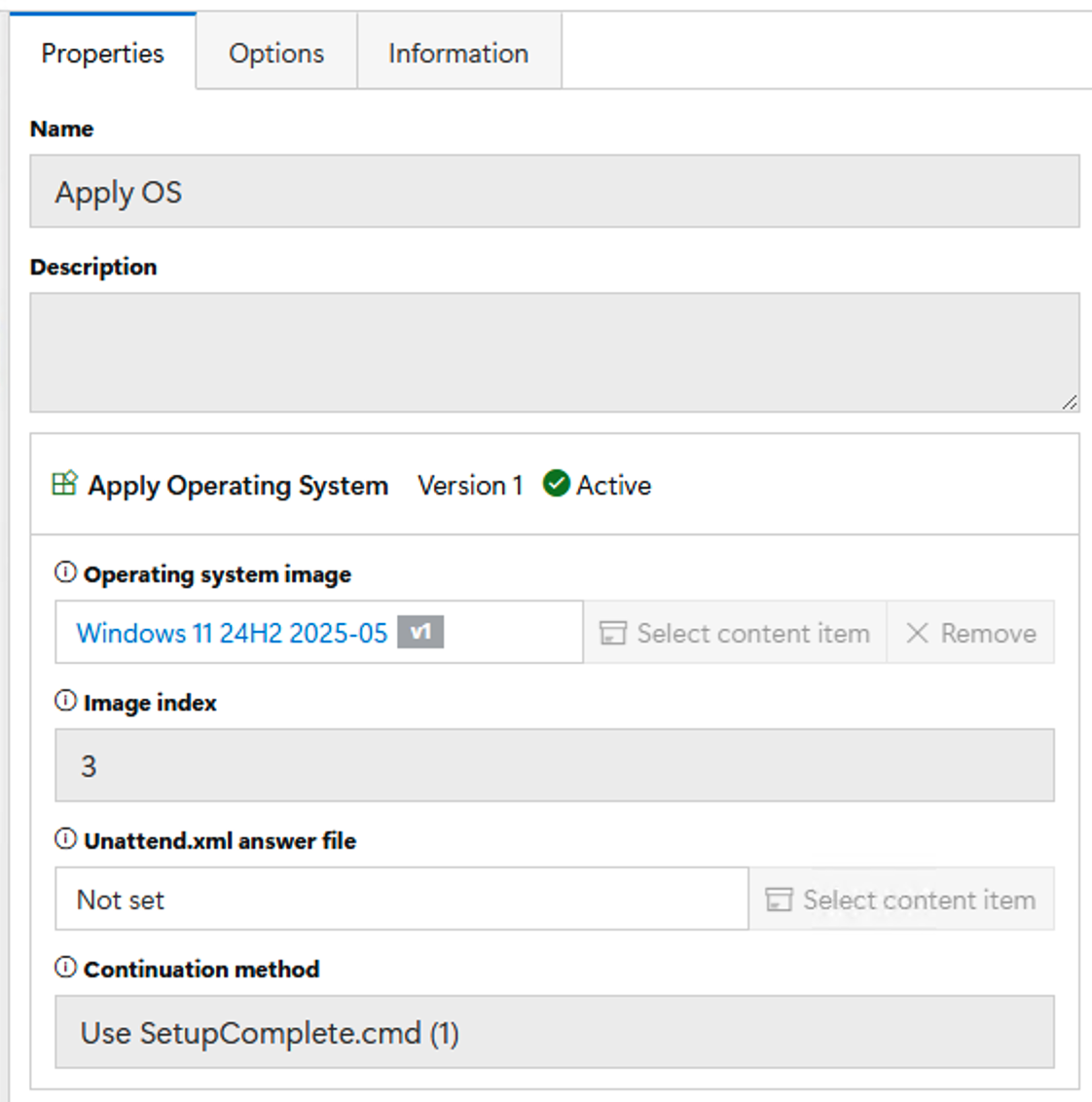Open the Windows 11 24H2 2025-05 link
1092x1102 pixels.
[x=232, y=633]
